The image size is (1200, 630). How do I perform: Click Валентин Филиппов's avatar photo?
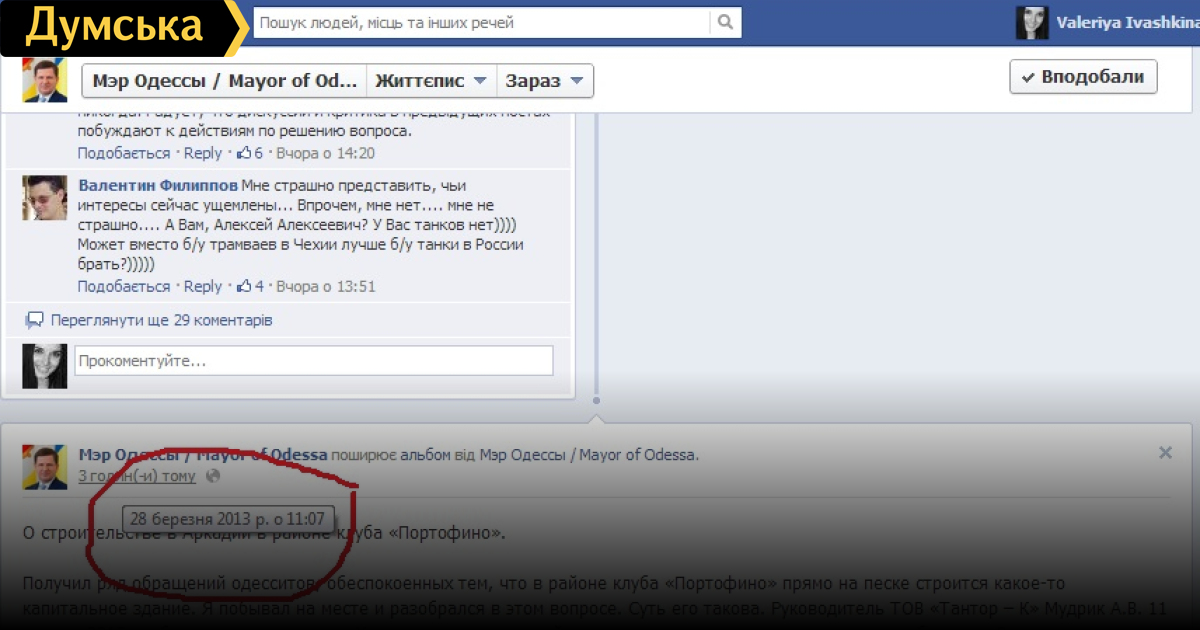(45, 197)
